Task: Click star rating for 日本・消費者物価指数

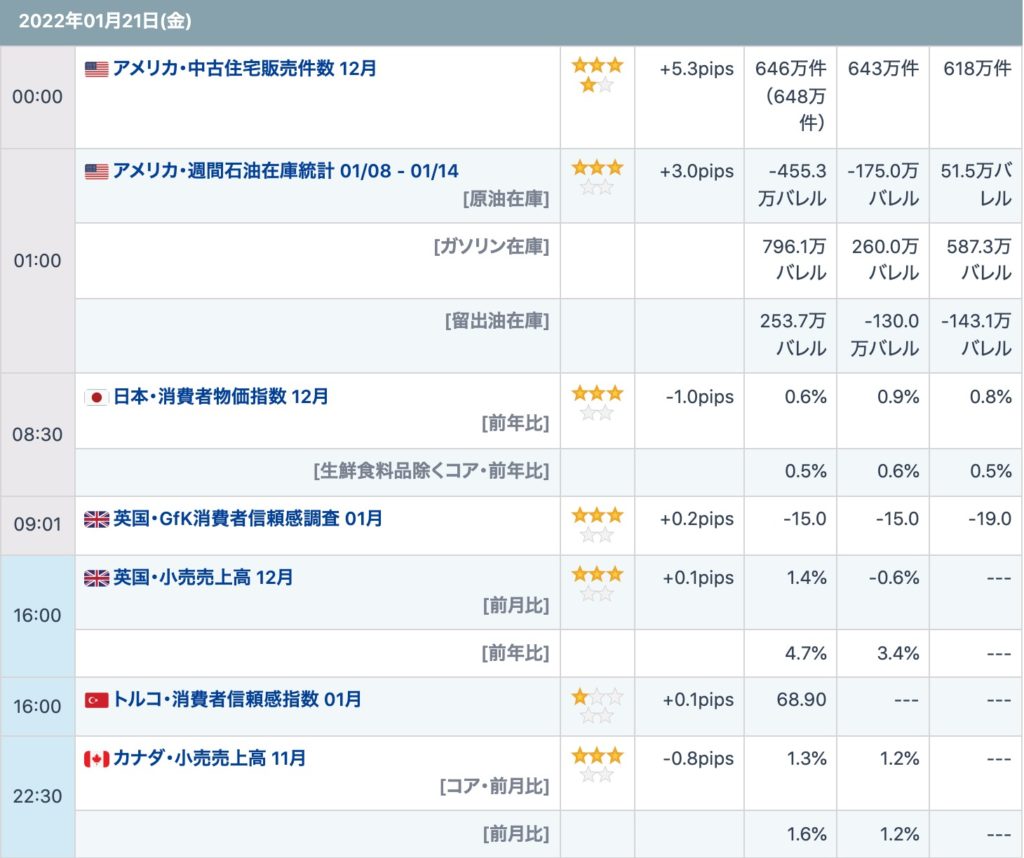Action: pyautogui.click(x=596, y=402)
